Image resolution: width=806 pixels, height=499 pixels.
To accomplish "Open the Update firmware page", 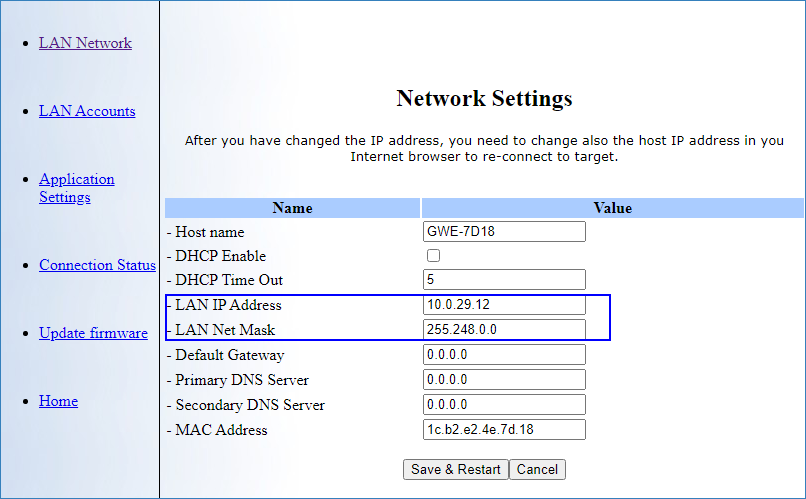I will click(x=93, y=333).
